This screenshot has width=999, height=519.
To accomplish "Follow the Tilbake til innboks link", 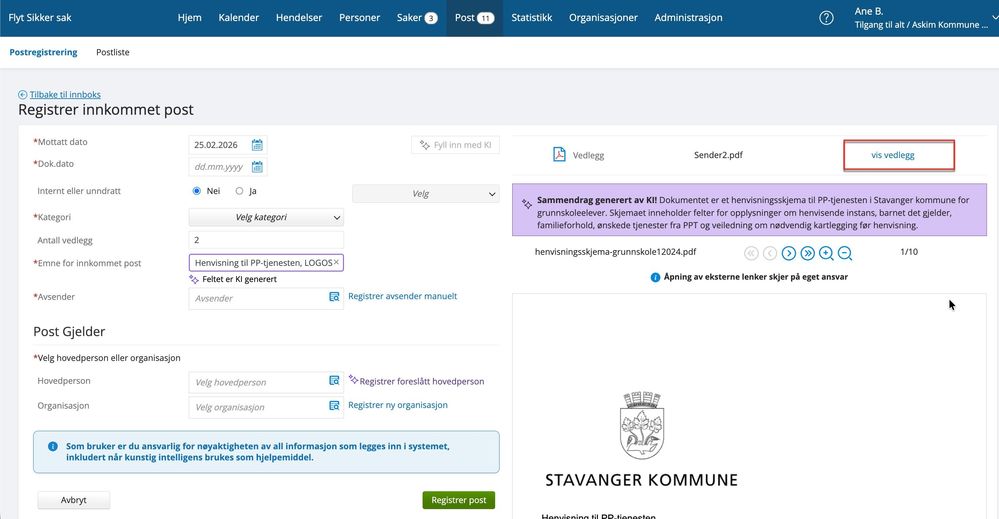I will tap(65, 94).
